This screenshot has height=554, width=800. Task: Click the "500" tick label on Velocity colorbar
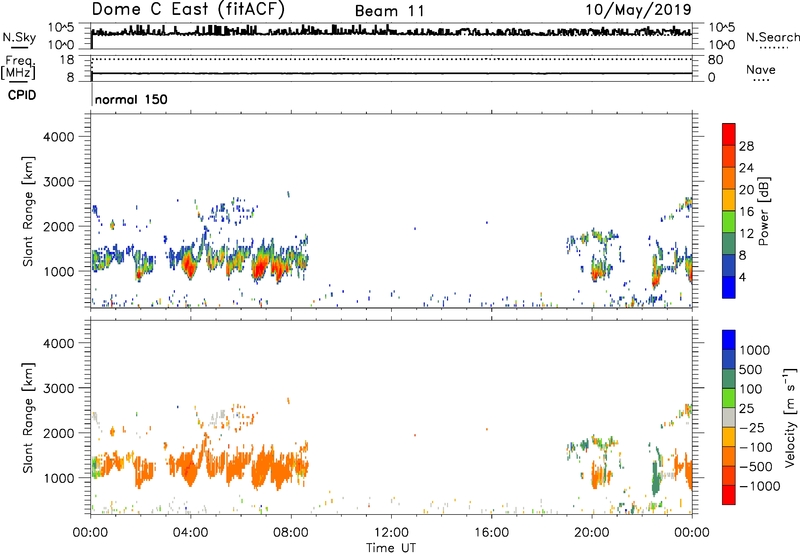(751, 369)
